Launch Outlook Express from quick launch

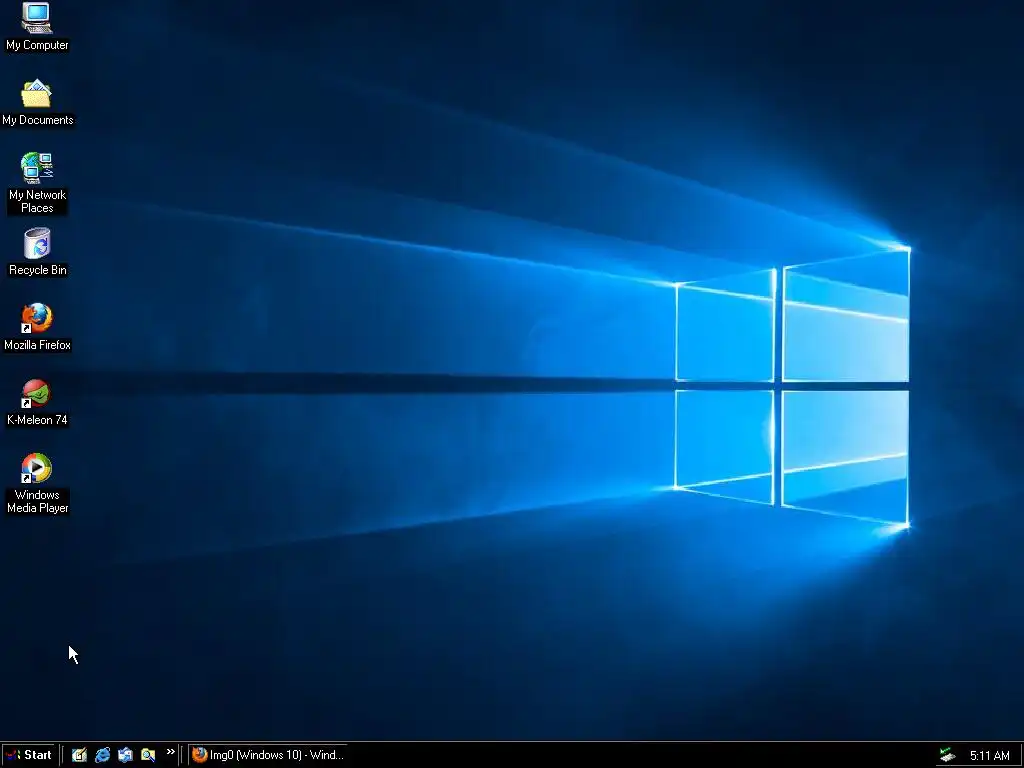[125, 755]
